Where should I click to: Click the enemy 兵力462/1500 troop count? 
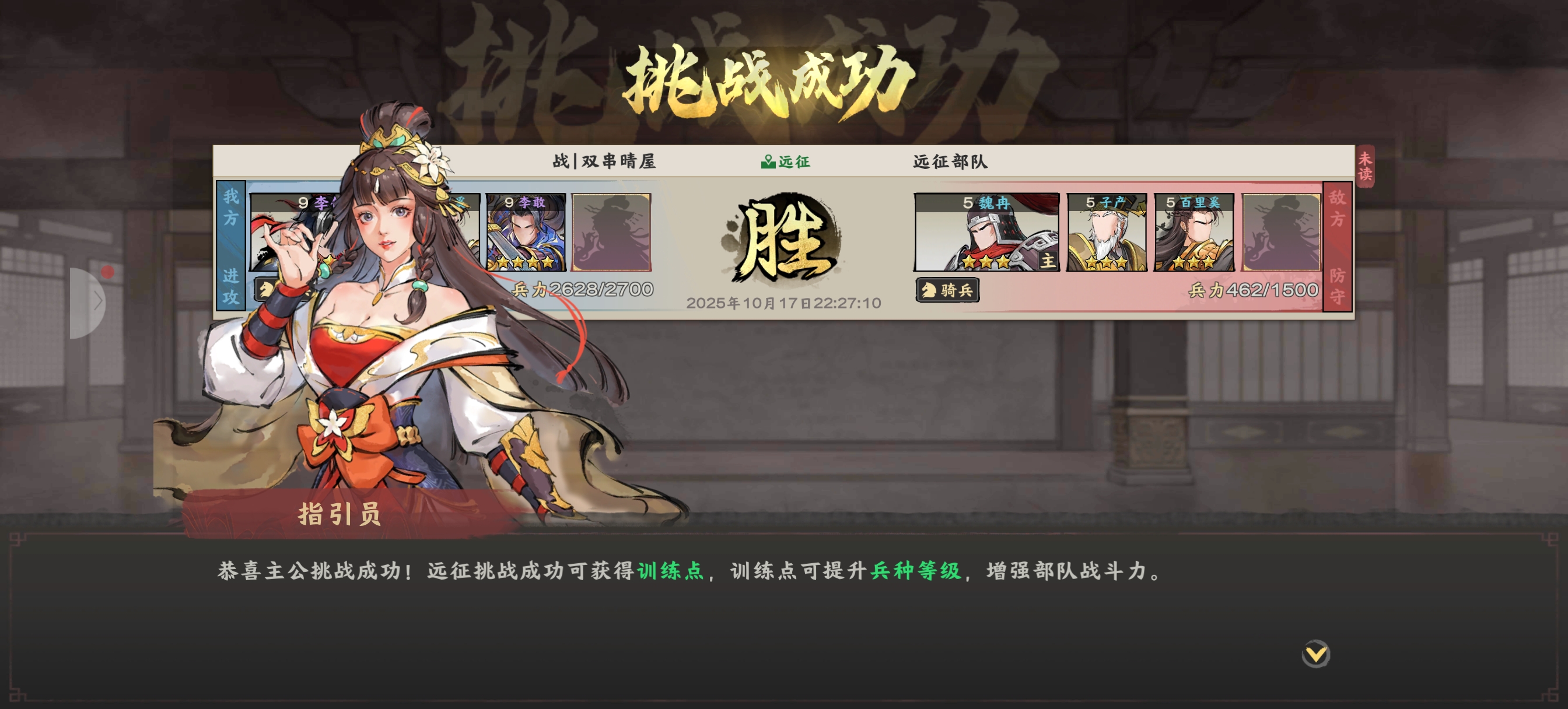click(1254, 290)
